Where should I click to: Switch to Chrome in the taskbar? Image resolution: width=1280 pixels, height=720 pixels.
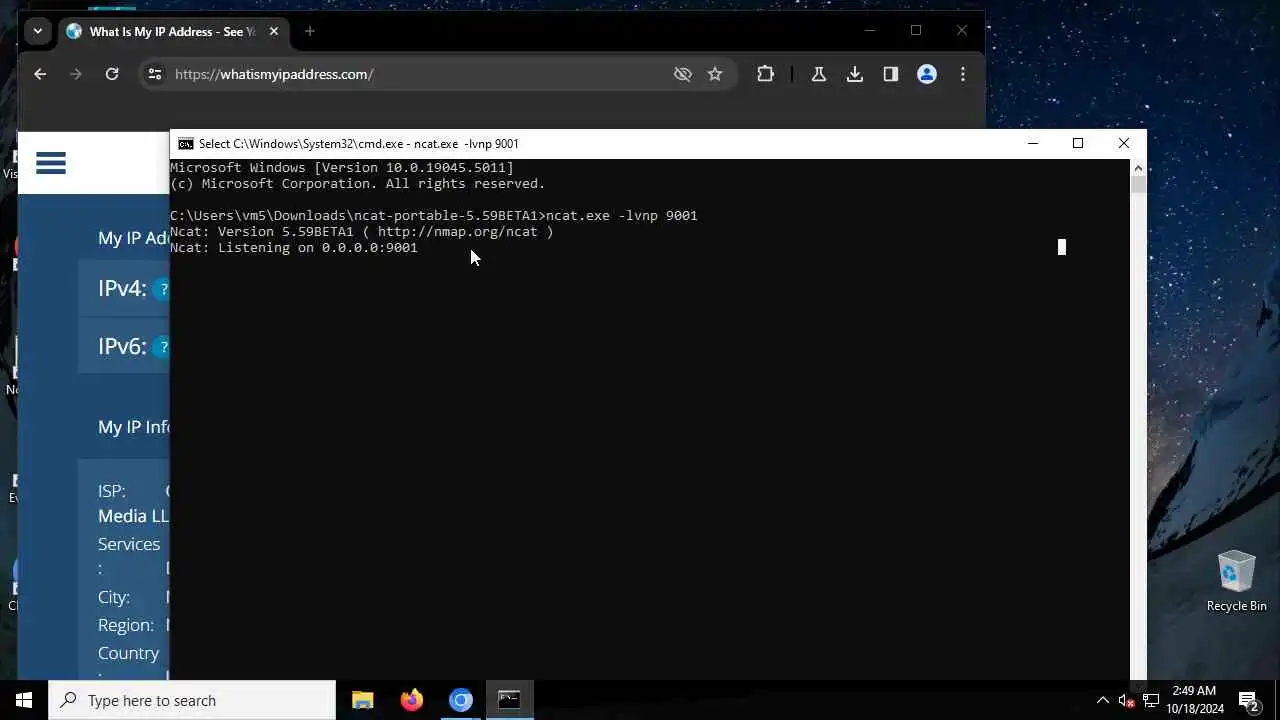pos(461,700)
